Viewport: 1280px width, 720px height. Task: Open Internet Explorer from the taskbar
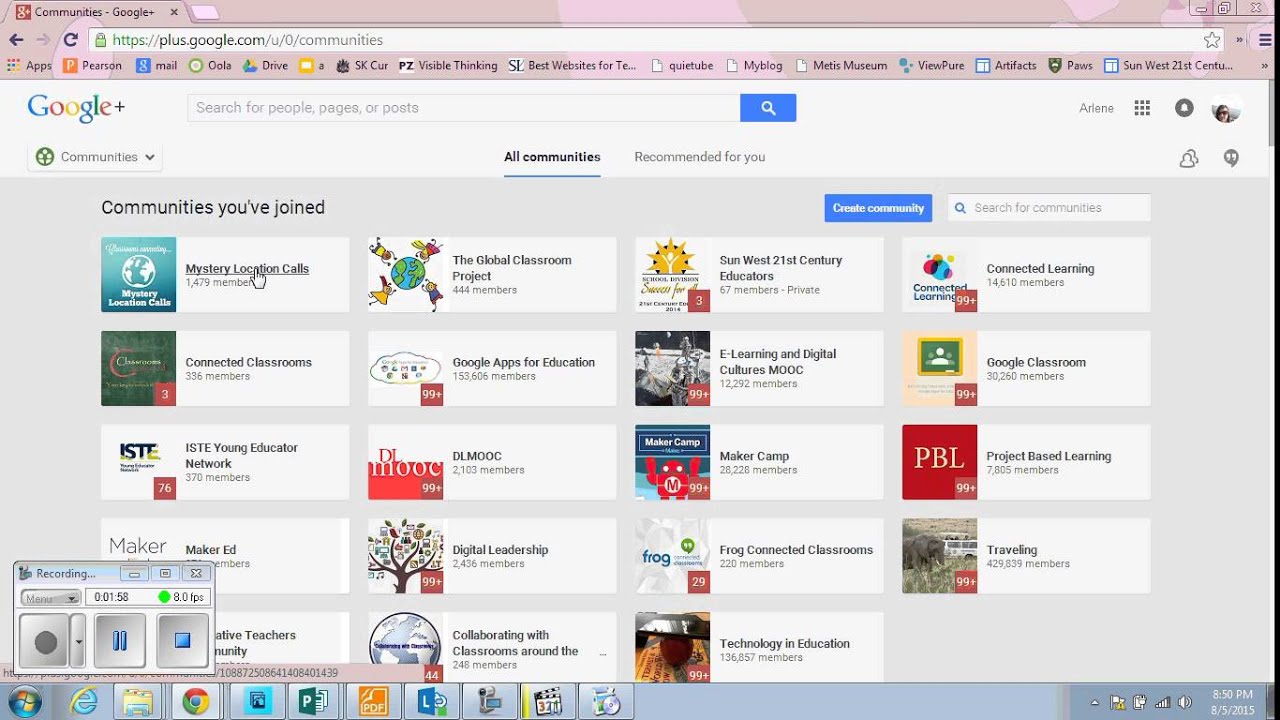pyautogui.click(x=84, y=702)
